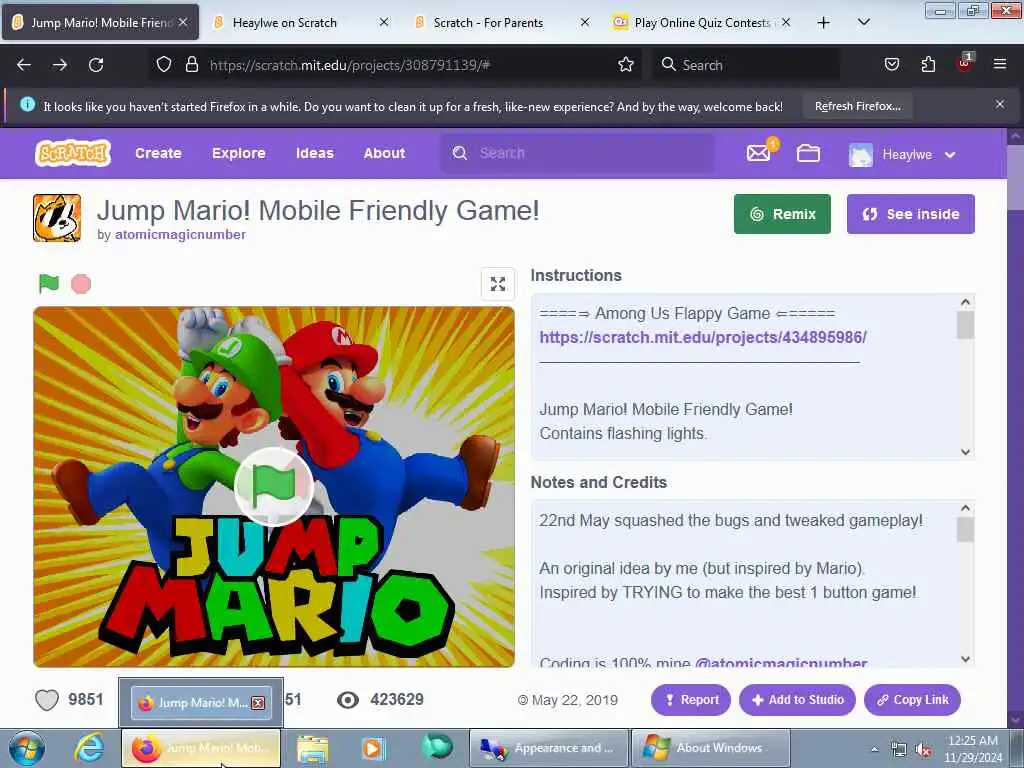Switch to Appearance and Personalization window
This screenshot has height=768, width=1024.
pos(549,748)
